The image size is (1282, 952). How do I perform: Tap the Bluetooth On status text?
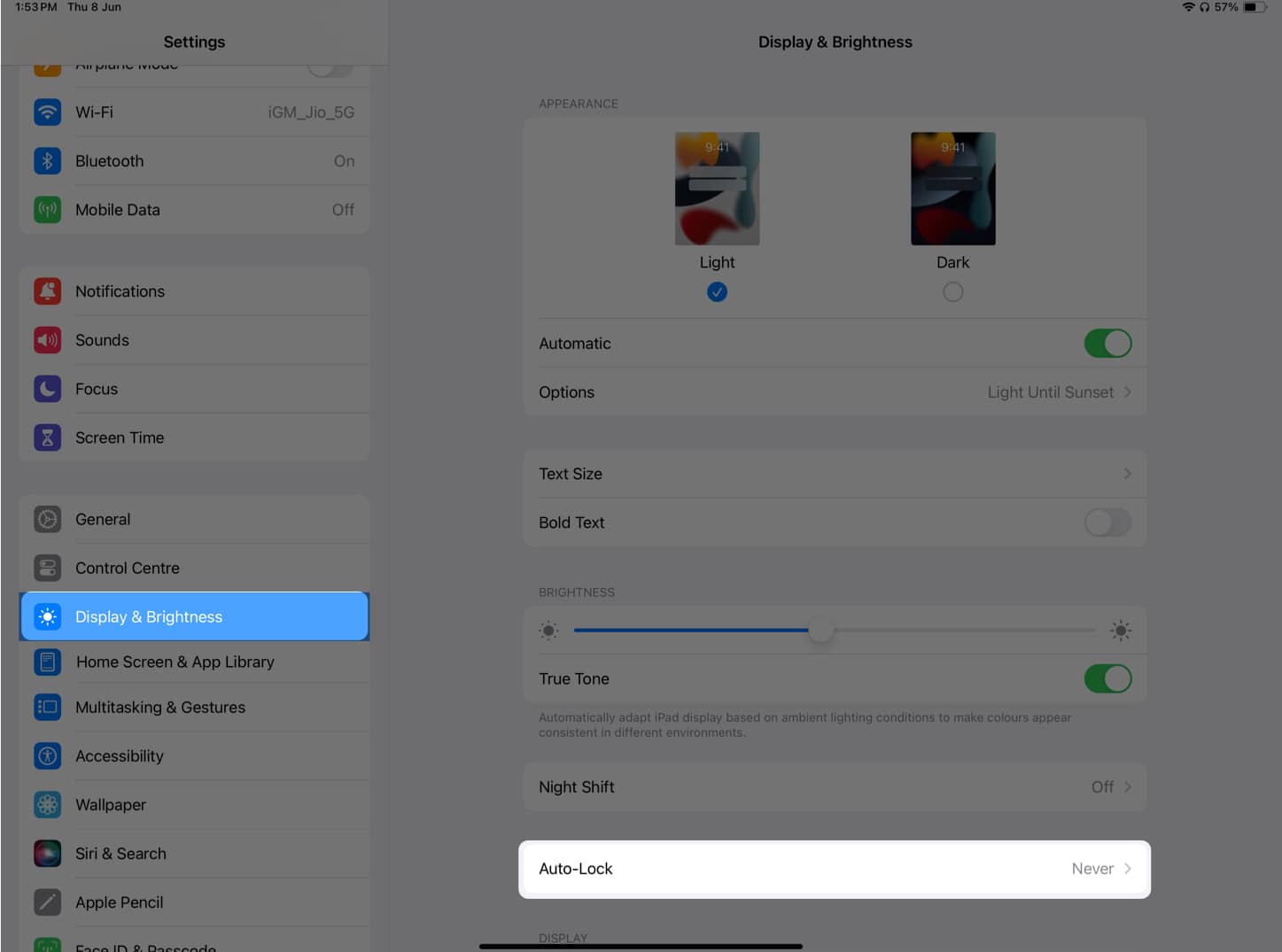pos(344,161)
